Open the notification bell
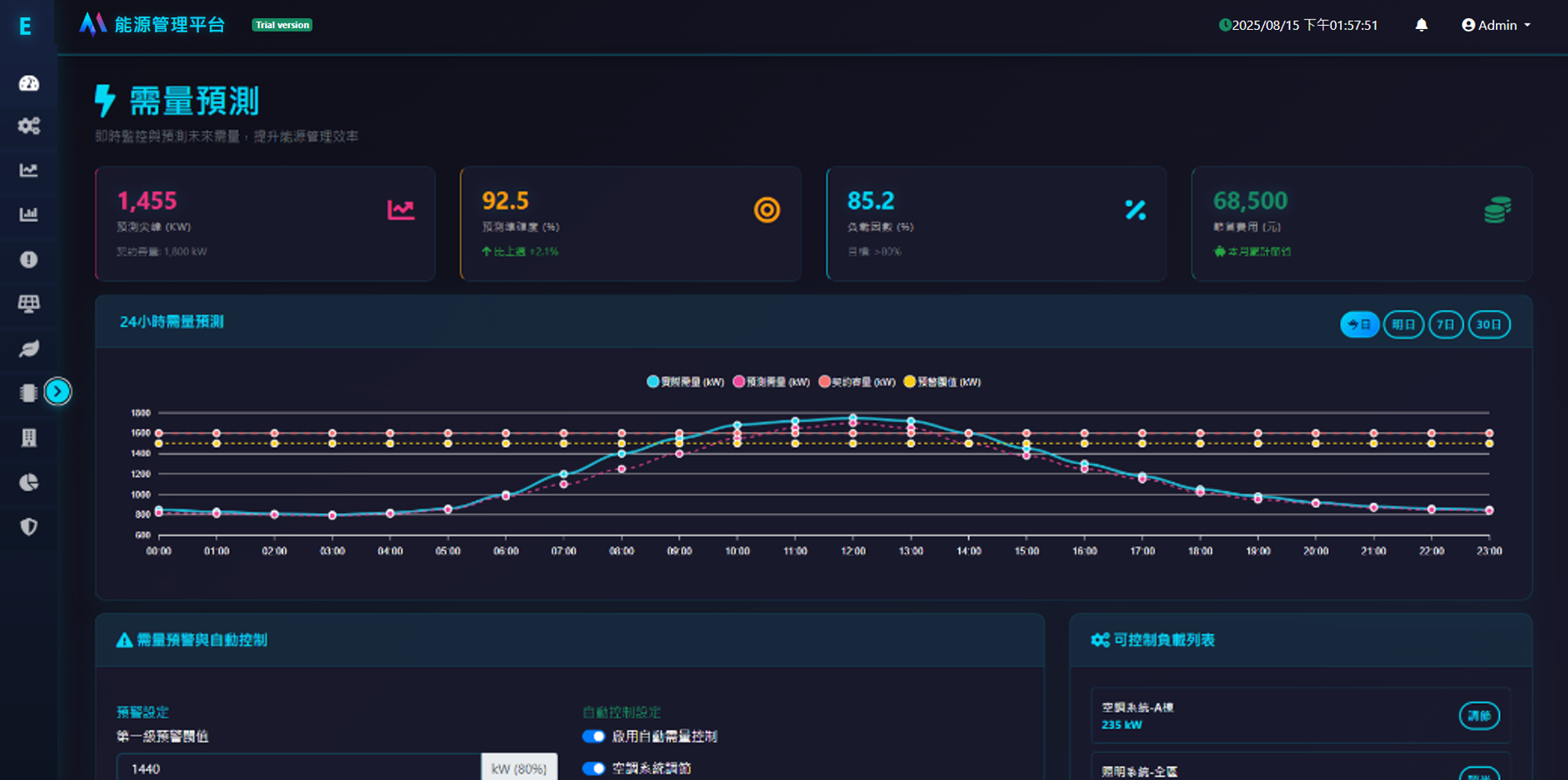Image resolution: width=1568 pixels, height=780 pixels. pyautogui.click(x=1421, y=25)
